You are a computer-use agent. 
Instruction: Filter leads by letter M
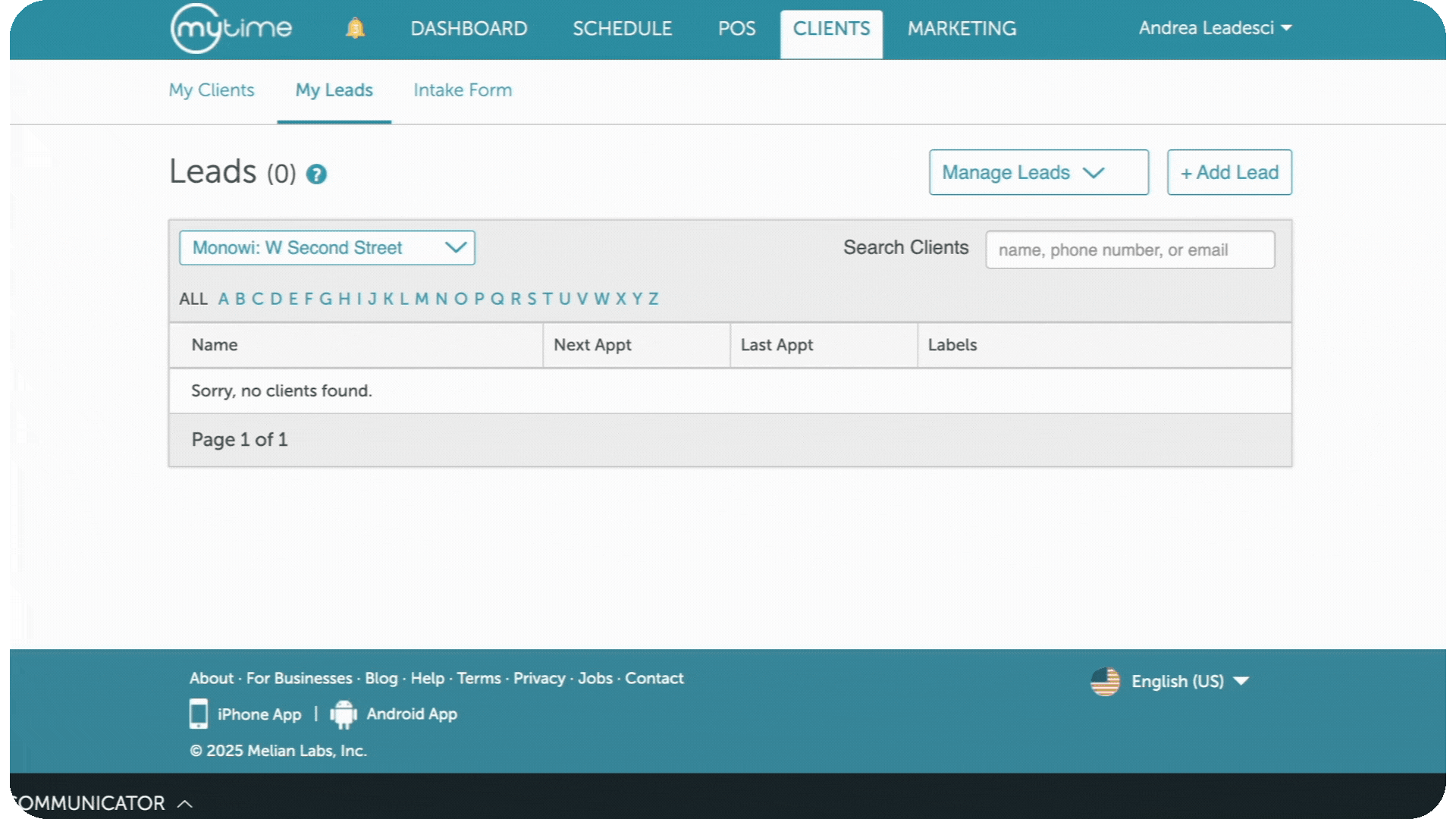pos(422,299)
